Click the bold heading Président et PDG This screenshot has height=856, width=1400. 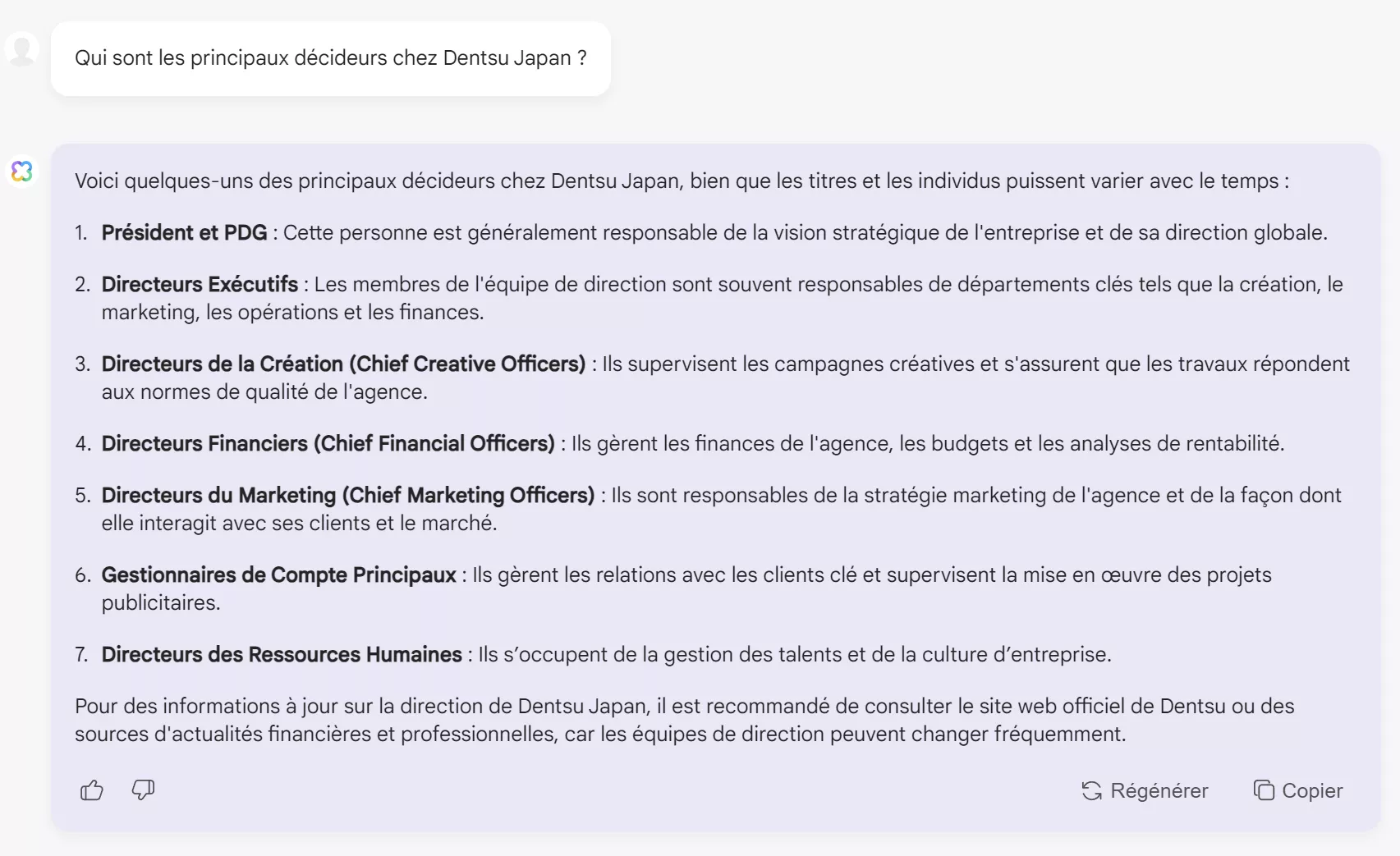(182, 232)
